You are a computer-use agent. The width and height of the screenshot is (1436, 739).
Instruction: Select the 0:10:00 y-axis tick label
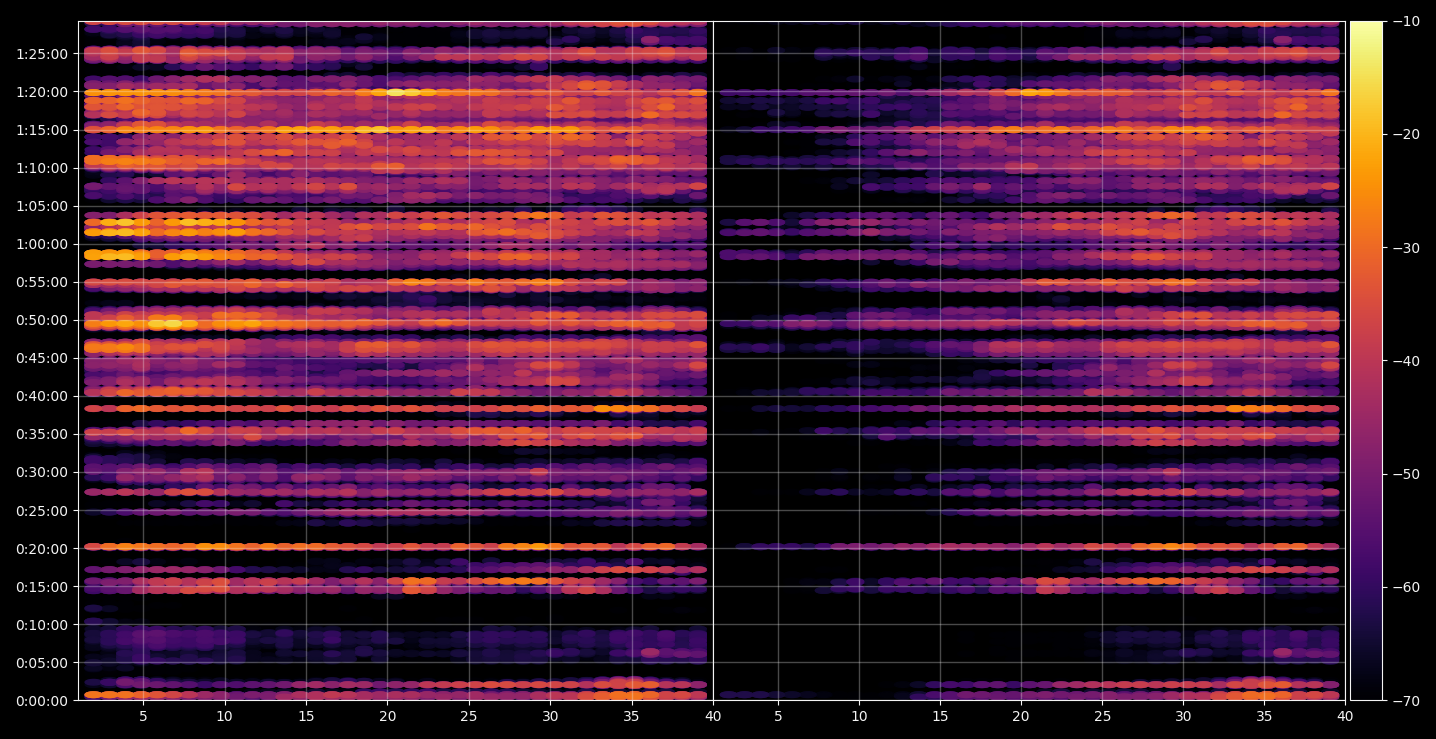pyautogui.click(x=42, y=625)
